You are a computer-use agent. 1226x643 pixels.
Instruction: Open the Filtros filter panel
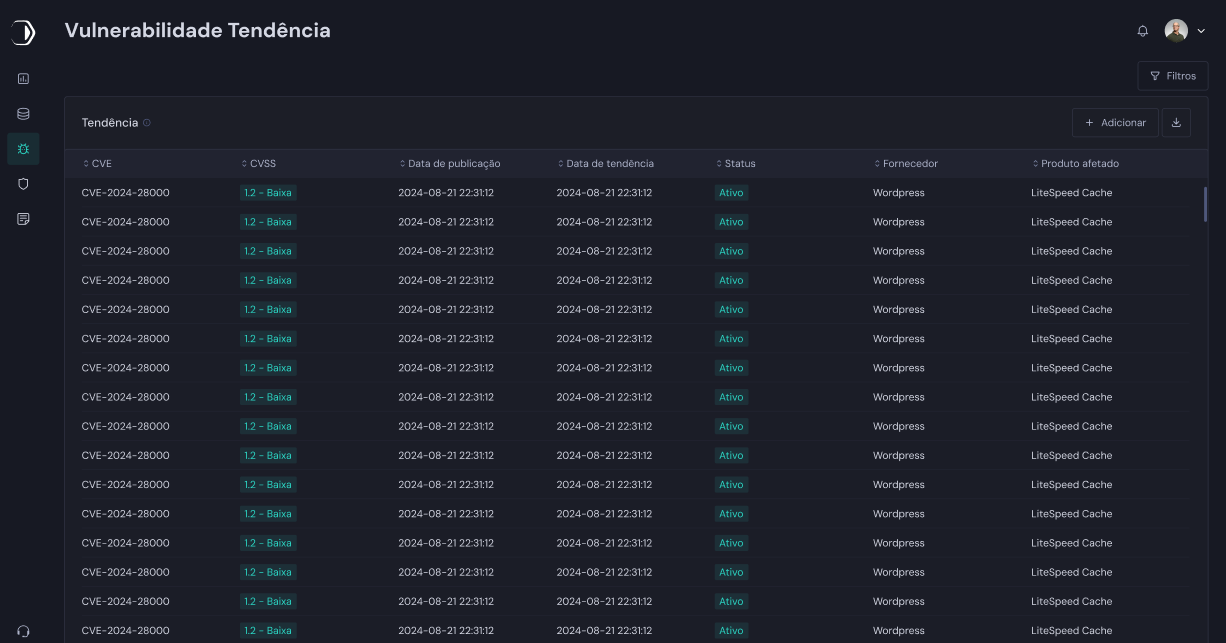(1172, 76)
